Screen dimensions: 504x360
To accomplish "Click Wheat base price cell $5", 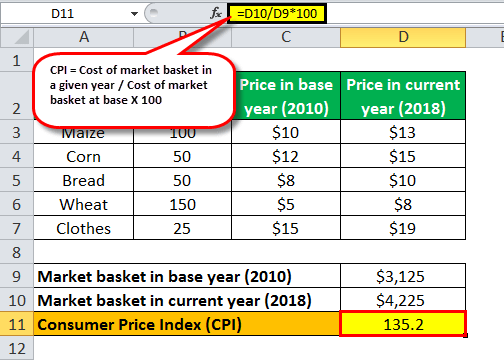I will click(x=286, y=204).
